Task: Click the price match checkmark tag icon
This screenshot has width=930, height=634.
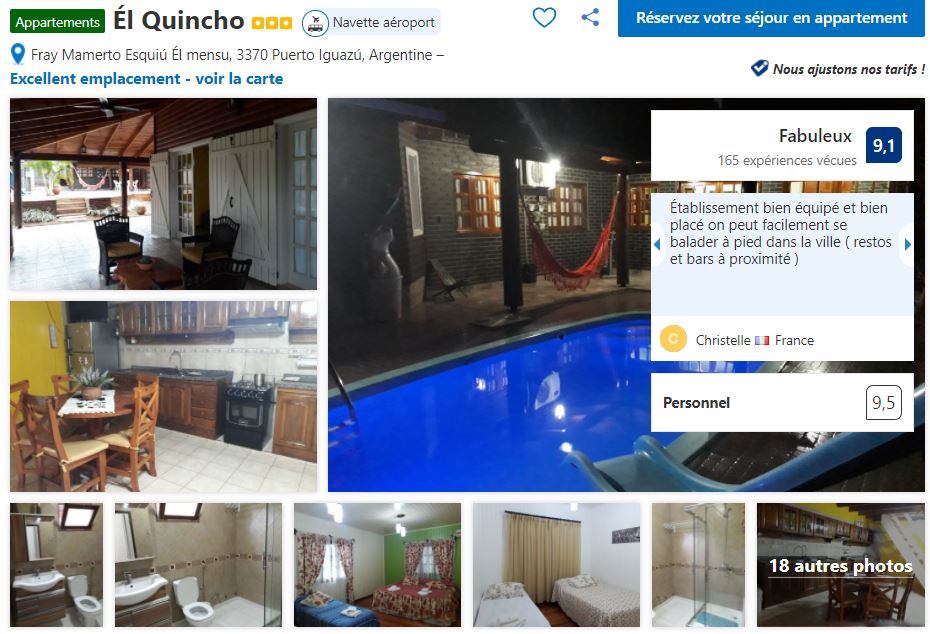Action: (759, 69)
